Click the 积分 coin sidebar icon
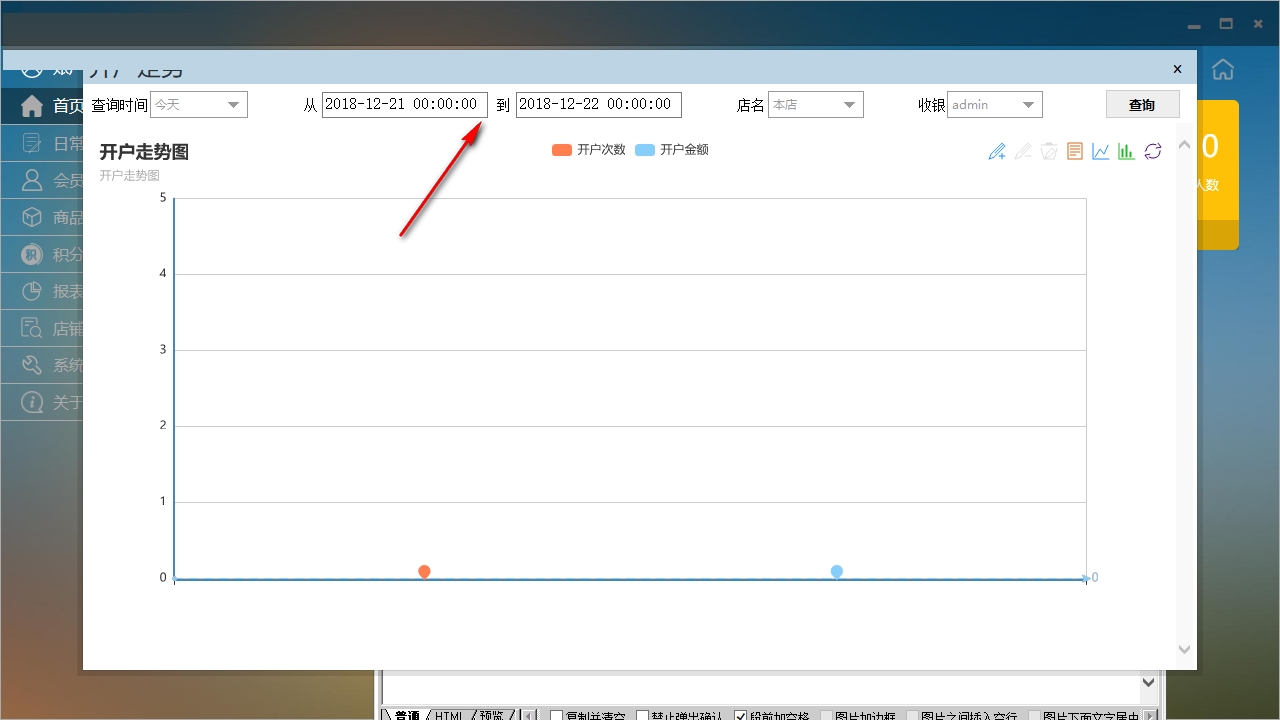The image size is (1280, 720). (x=32, y=254)
